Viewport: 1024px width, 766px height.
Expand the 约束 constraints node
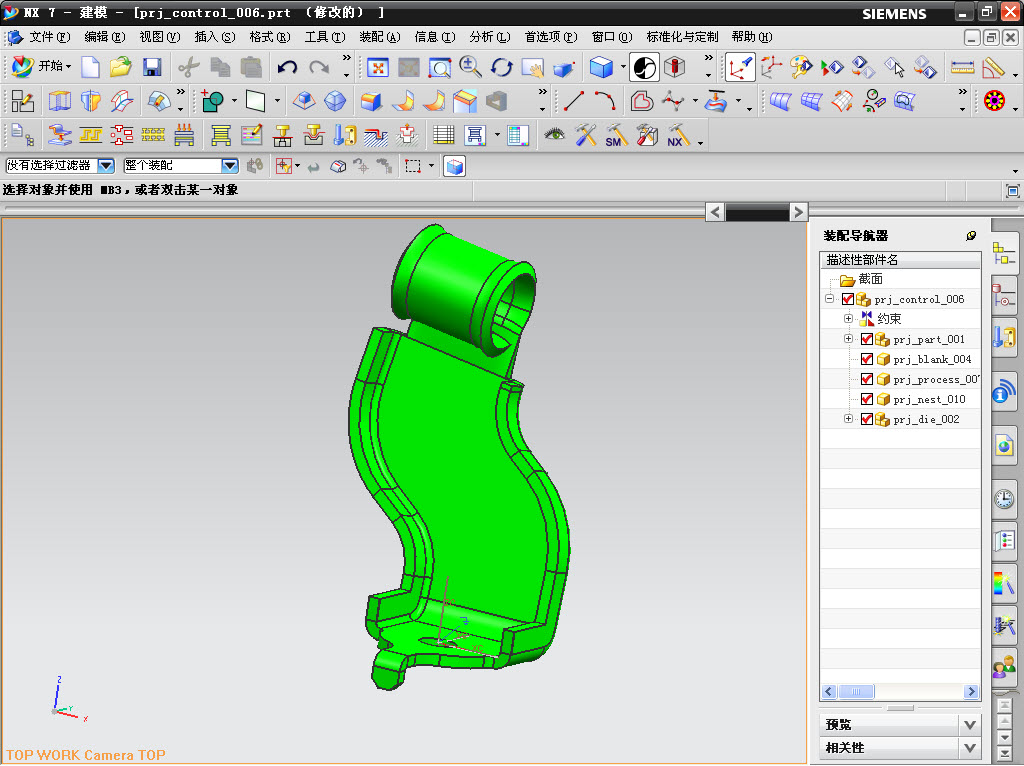(848, 319)
